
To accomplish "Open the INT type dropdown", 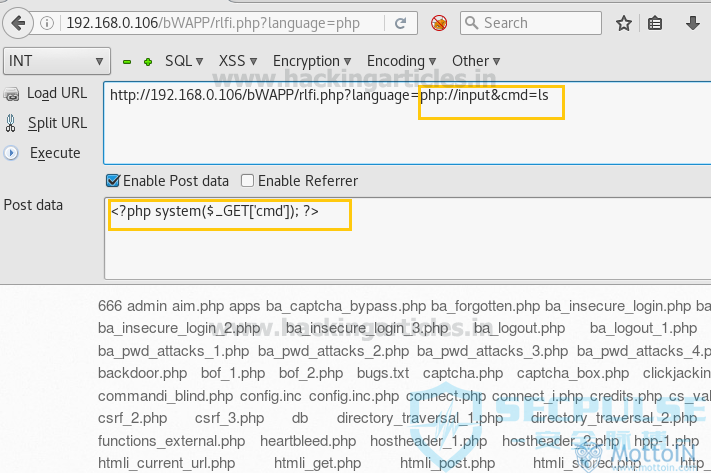I will coord(57,61).
